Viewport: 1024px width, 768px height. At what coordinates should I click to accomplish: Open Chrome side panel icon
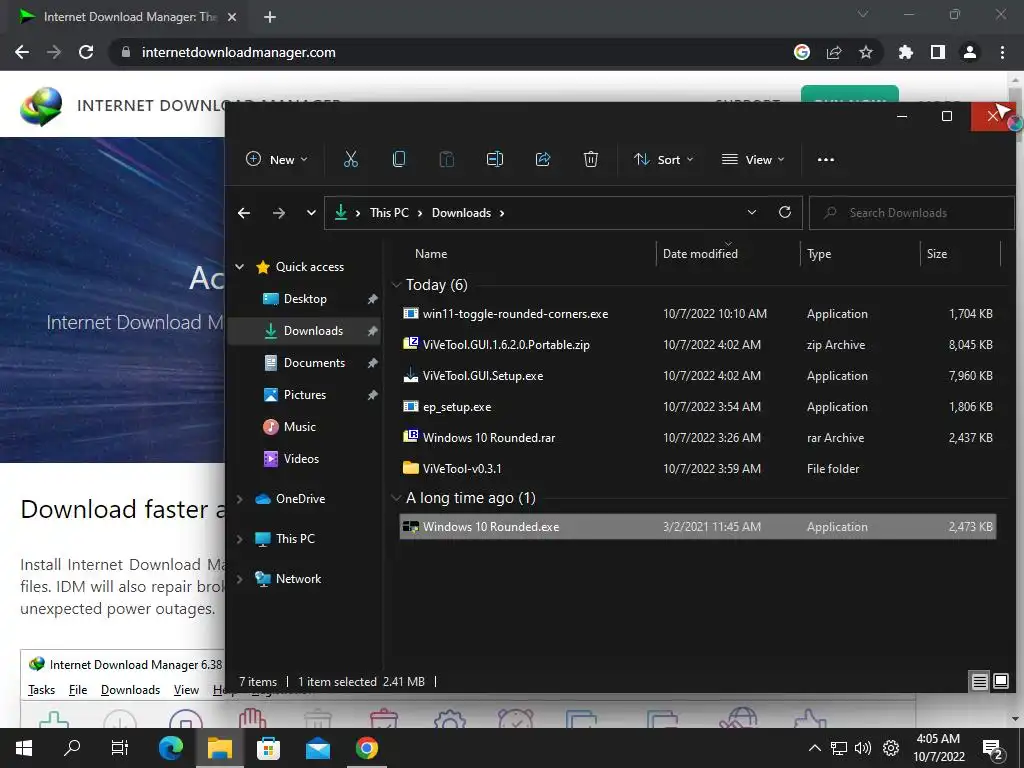coord(938,52)
